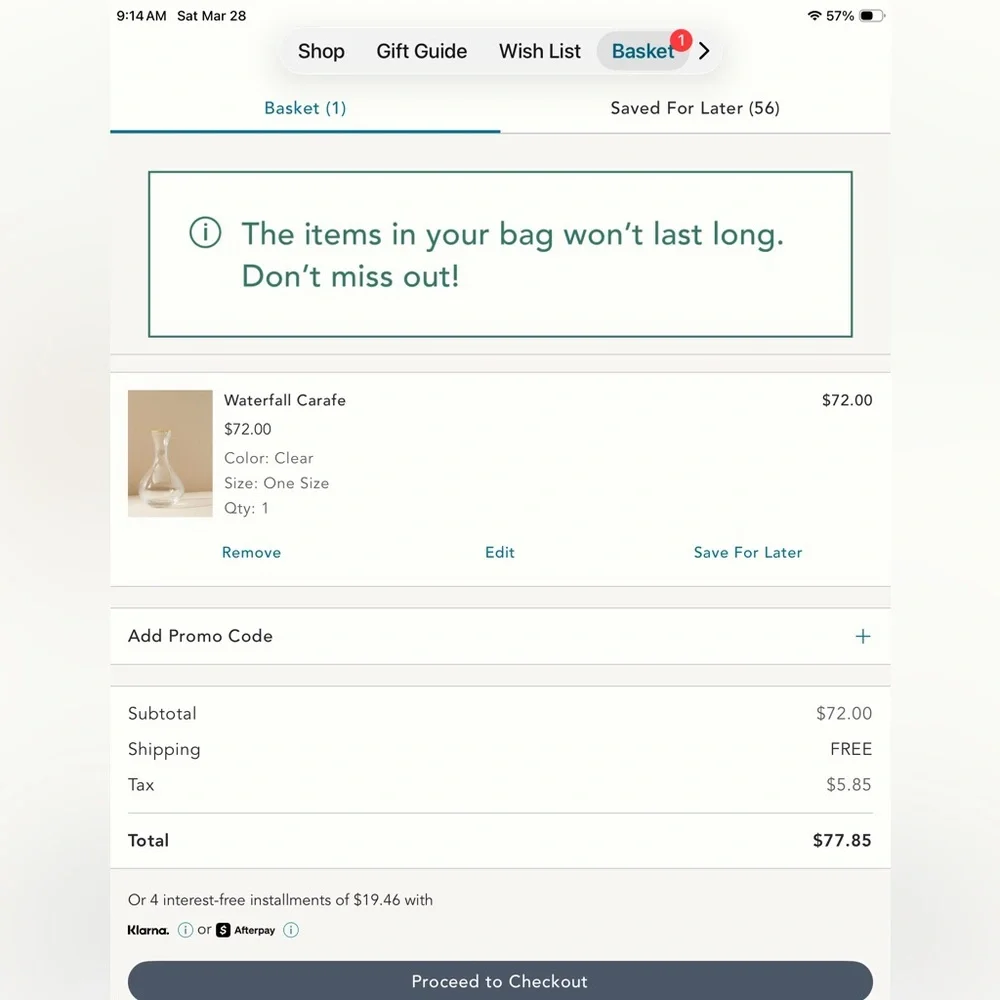This screenshot has width=1000, height=1000.
Task: Open the Klarna info icon
Action: (x=185, y=930)
